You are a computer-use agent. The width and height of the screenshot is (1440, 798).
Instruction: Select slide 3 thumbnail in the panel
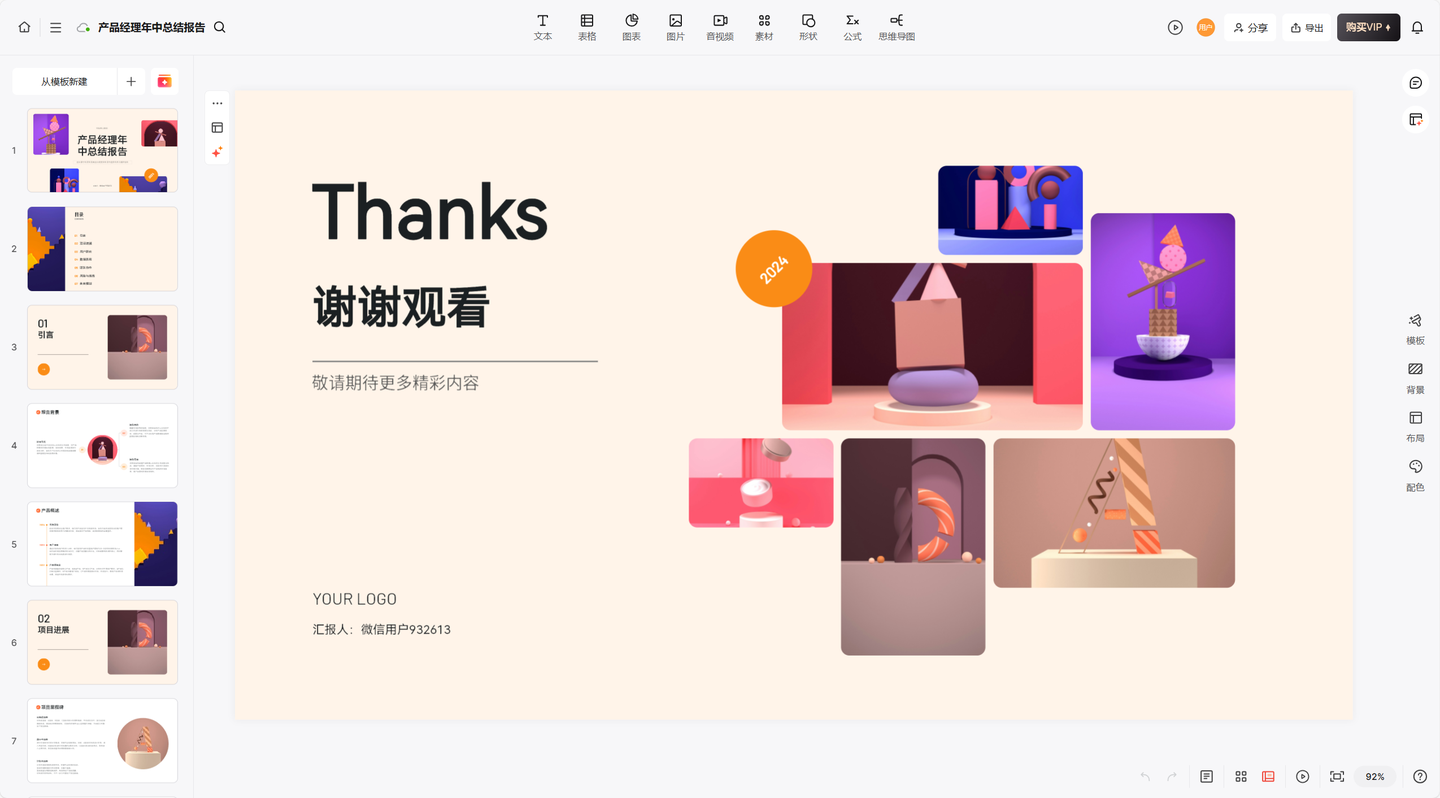point(102,347)
